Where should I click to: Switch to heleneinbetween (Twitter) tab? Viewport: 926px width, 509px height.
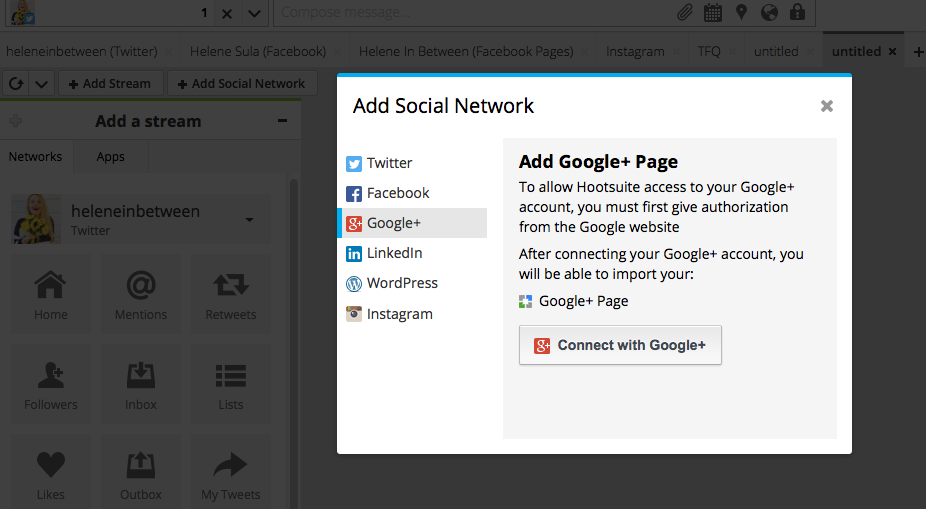click(82, 51)
